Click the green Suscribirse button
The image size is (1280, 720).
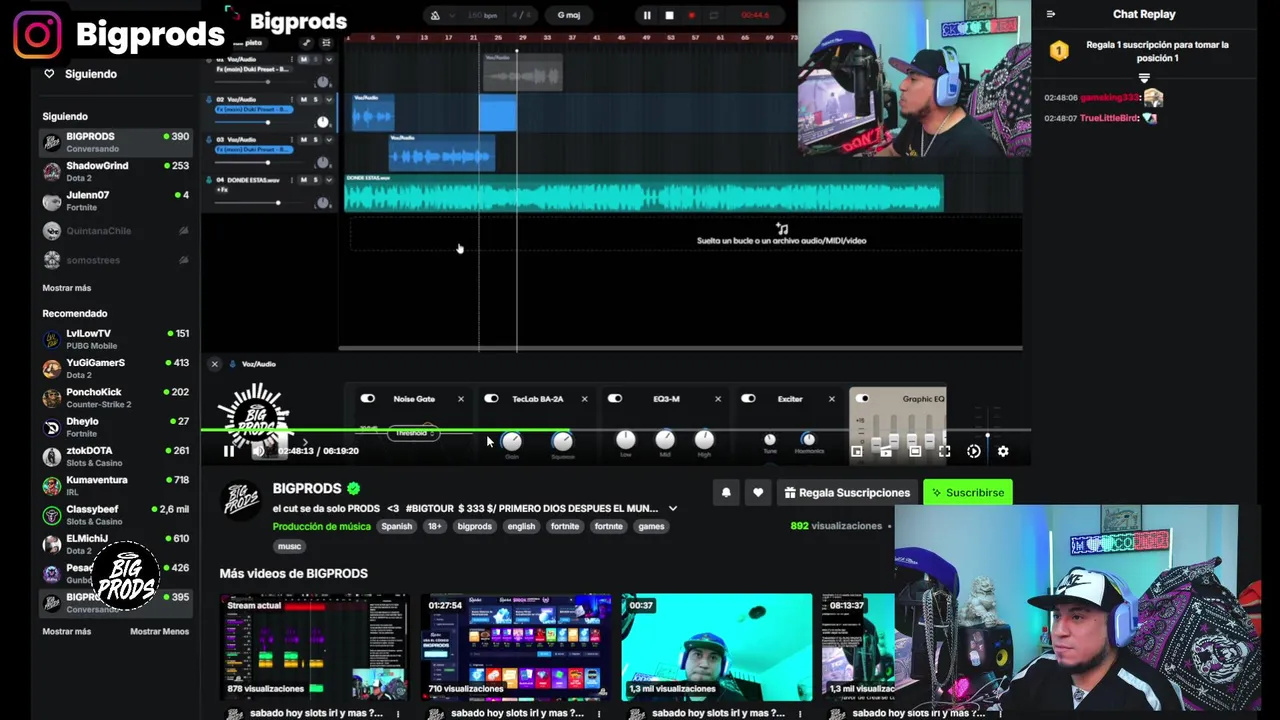[967, 492]
